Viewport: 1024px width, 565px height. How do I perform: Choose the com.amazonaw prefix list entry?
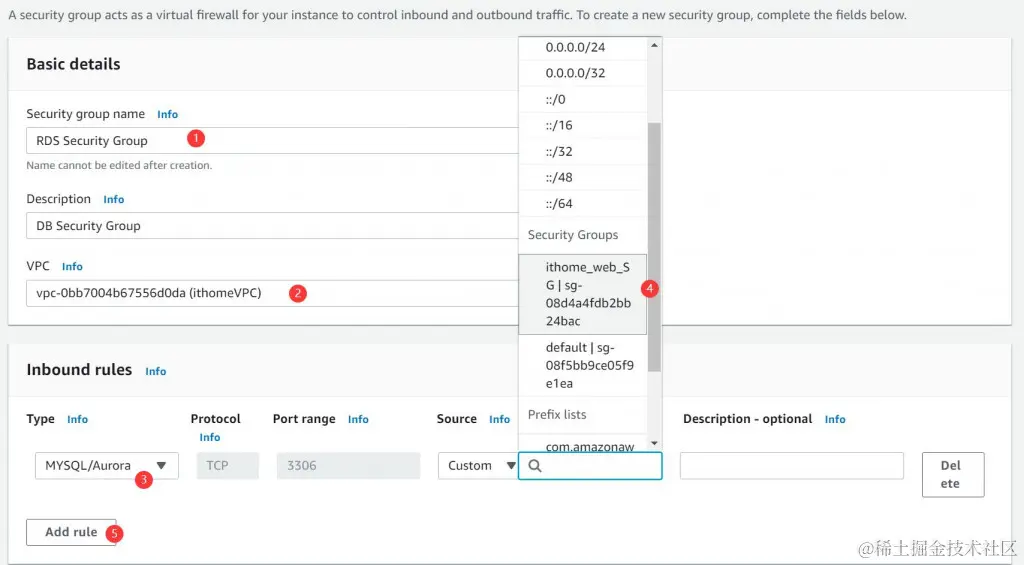[x=583, y=444]
